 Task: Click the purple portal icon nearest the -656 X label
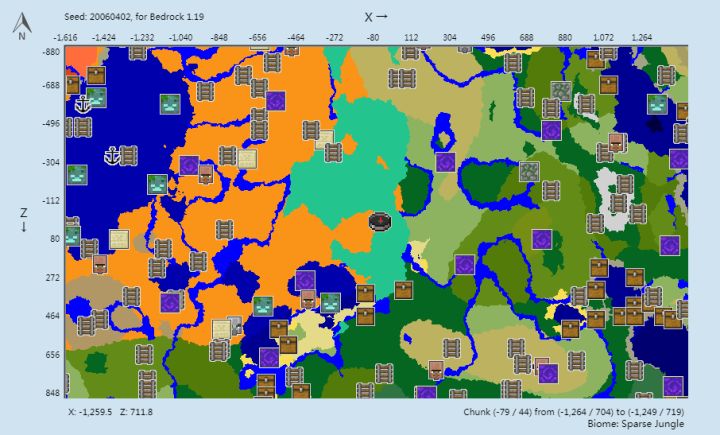coord(276,101)
